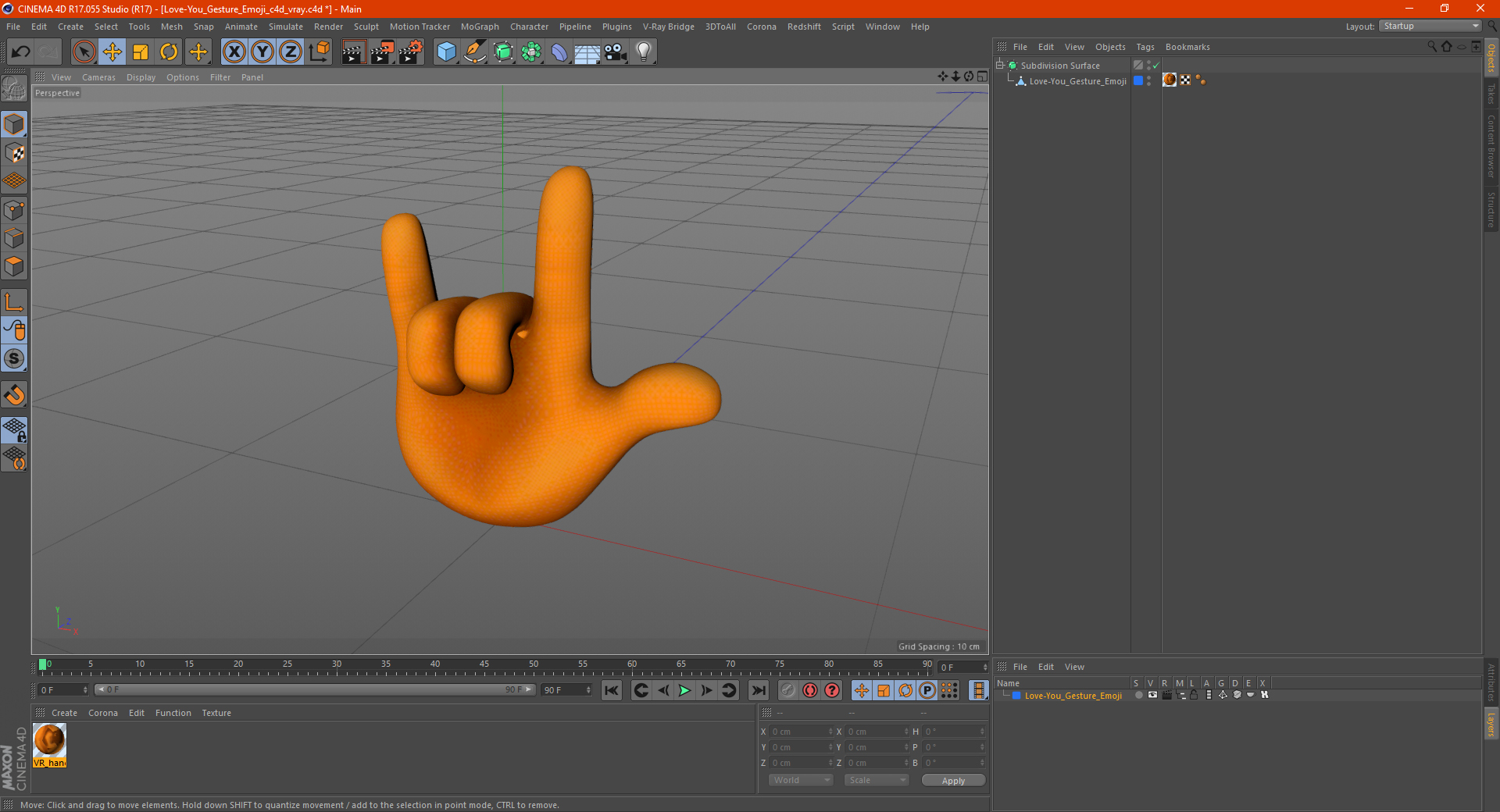
Task: Switch to Texture mode
Action: [14, 153]
